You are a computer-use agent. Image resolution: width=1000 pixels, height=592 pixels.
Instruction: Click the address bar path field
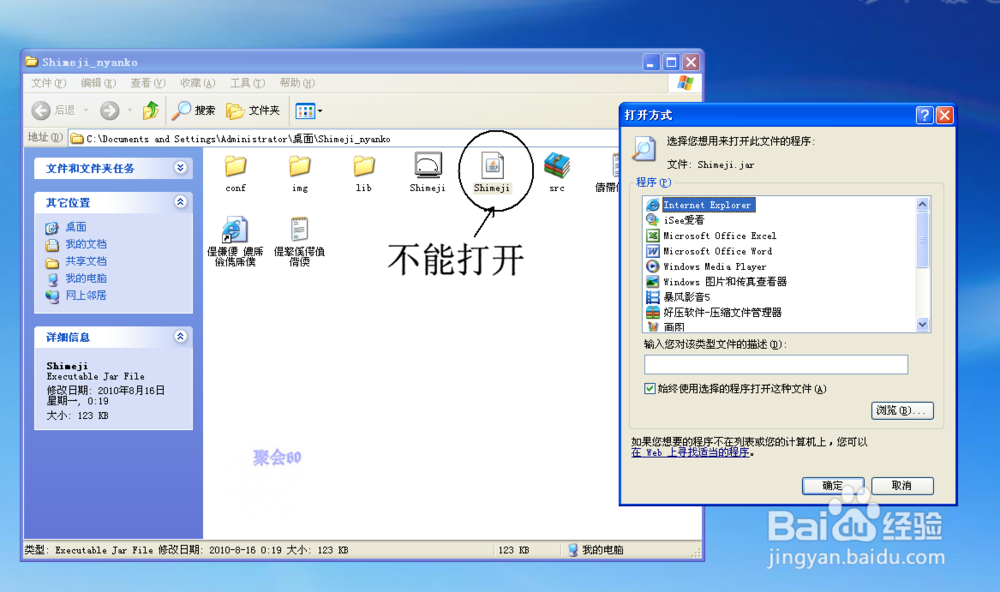344,138
